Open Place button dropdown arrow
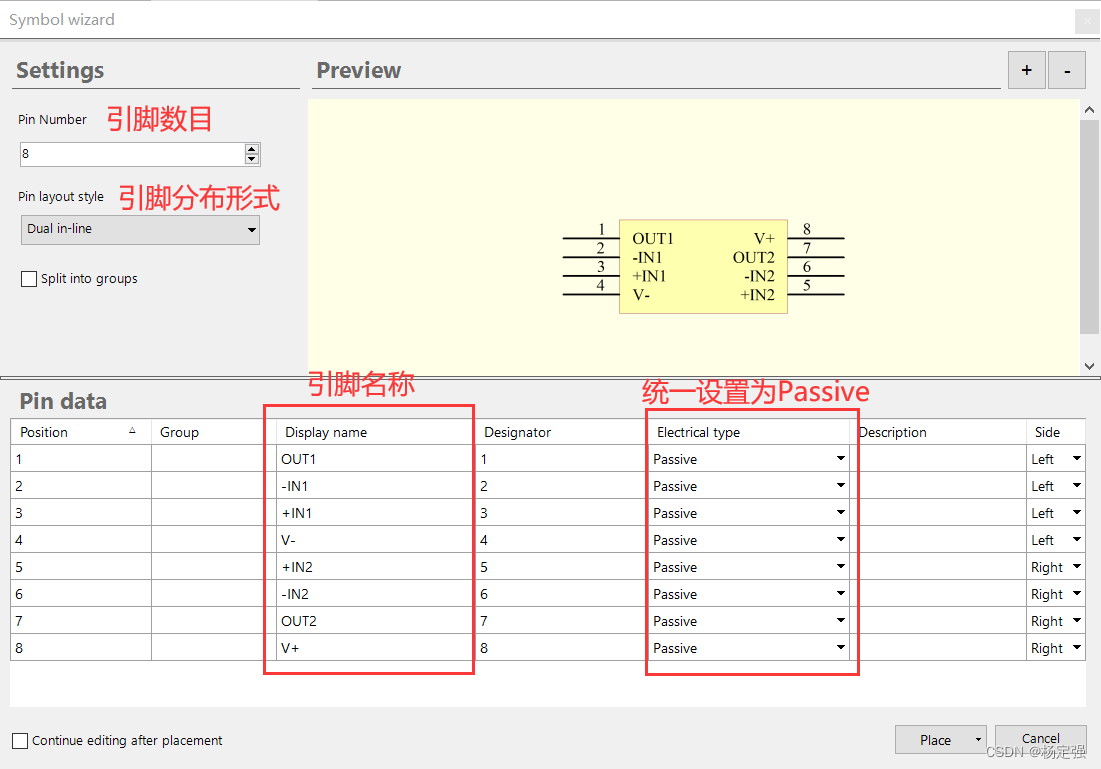 click(977, 740)
